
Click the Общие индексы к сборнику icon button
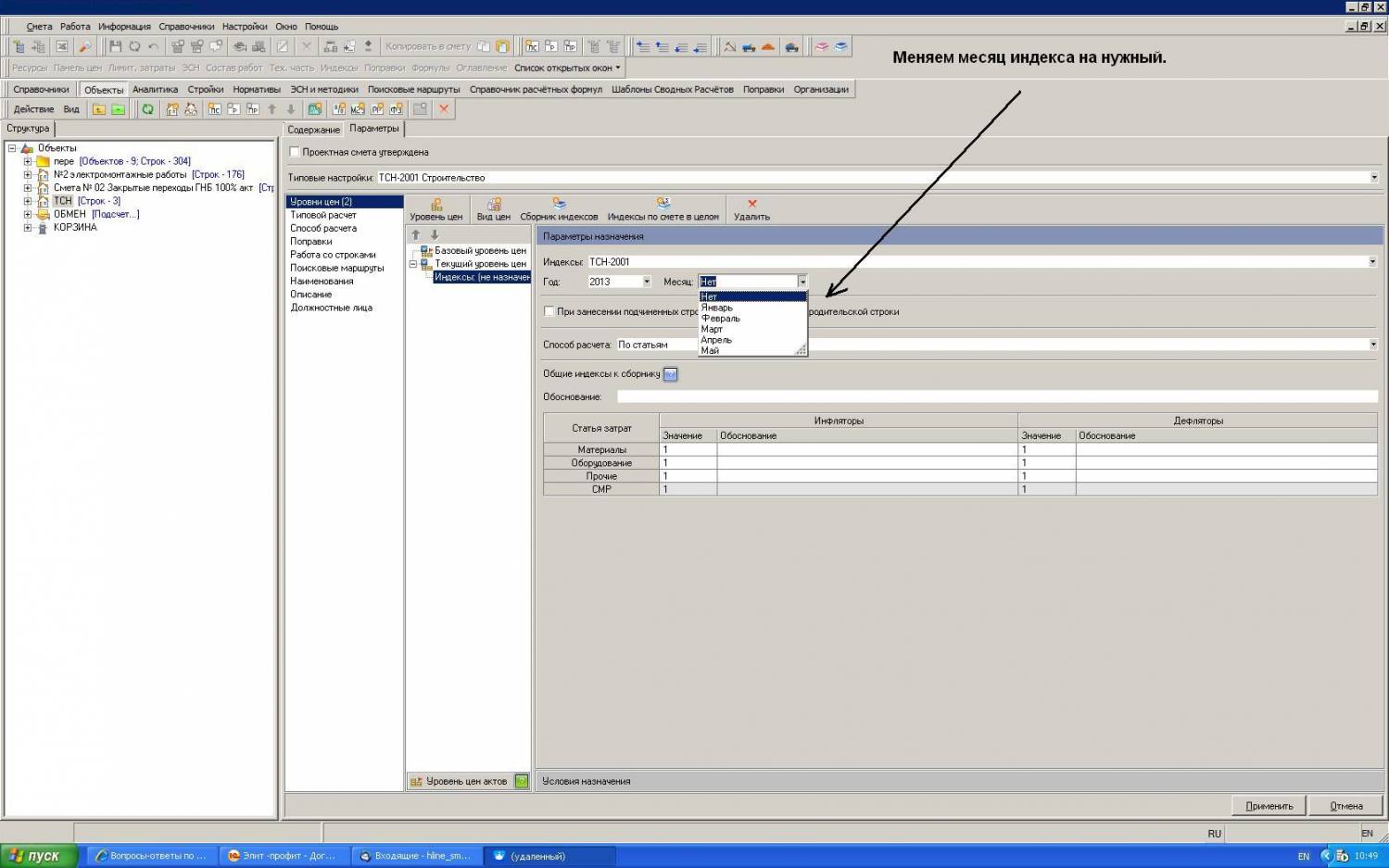(671, 374)
